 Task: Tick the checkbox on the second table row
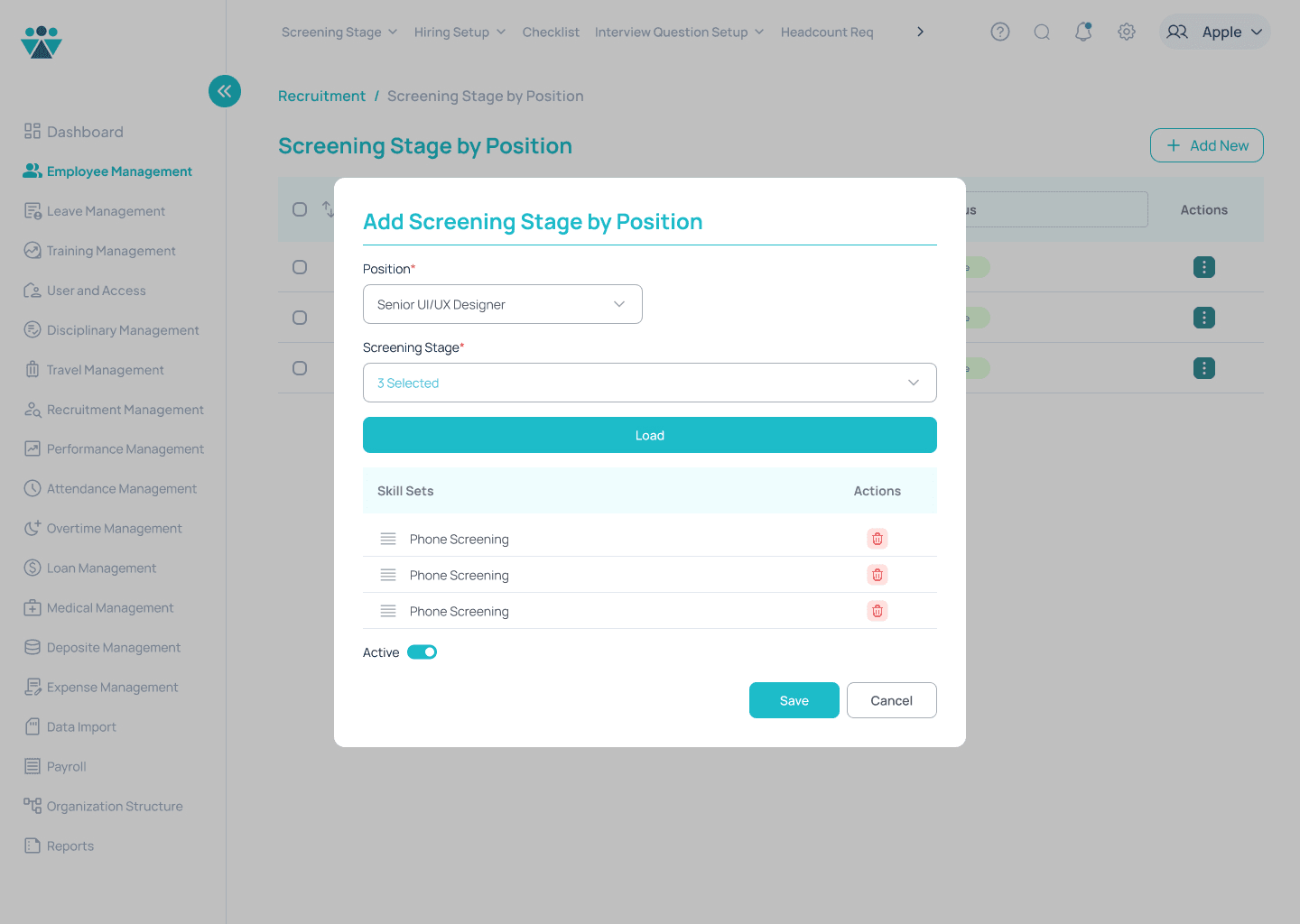pos(300,318)
